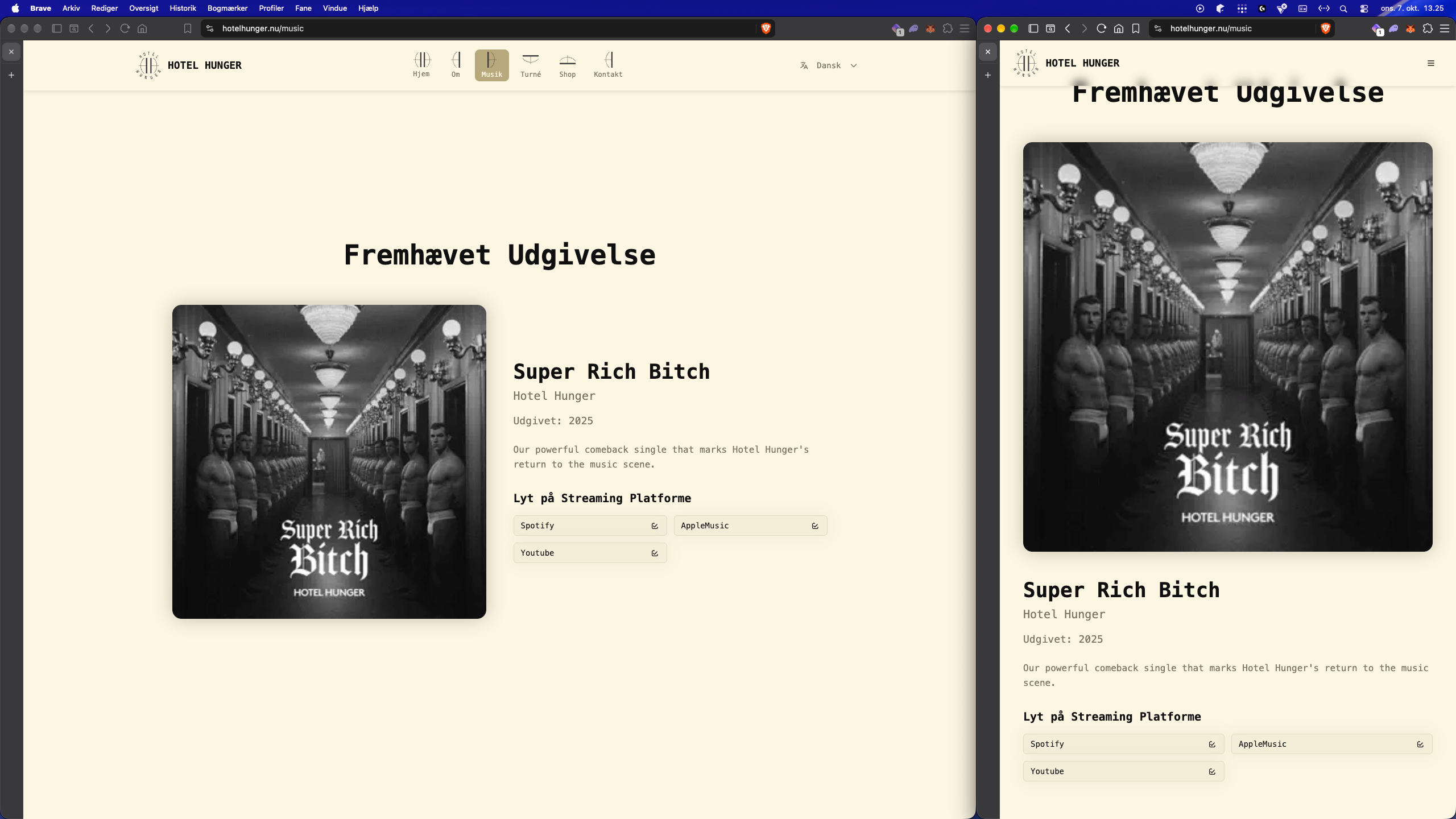Open Turné page in left window nav
The height and width of the screenshot is (819, 1456).
click(x=531, y=65)
